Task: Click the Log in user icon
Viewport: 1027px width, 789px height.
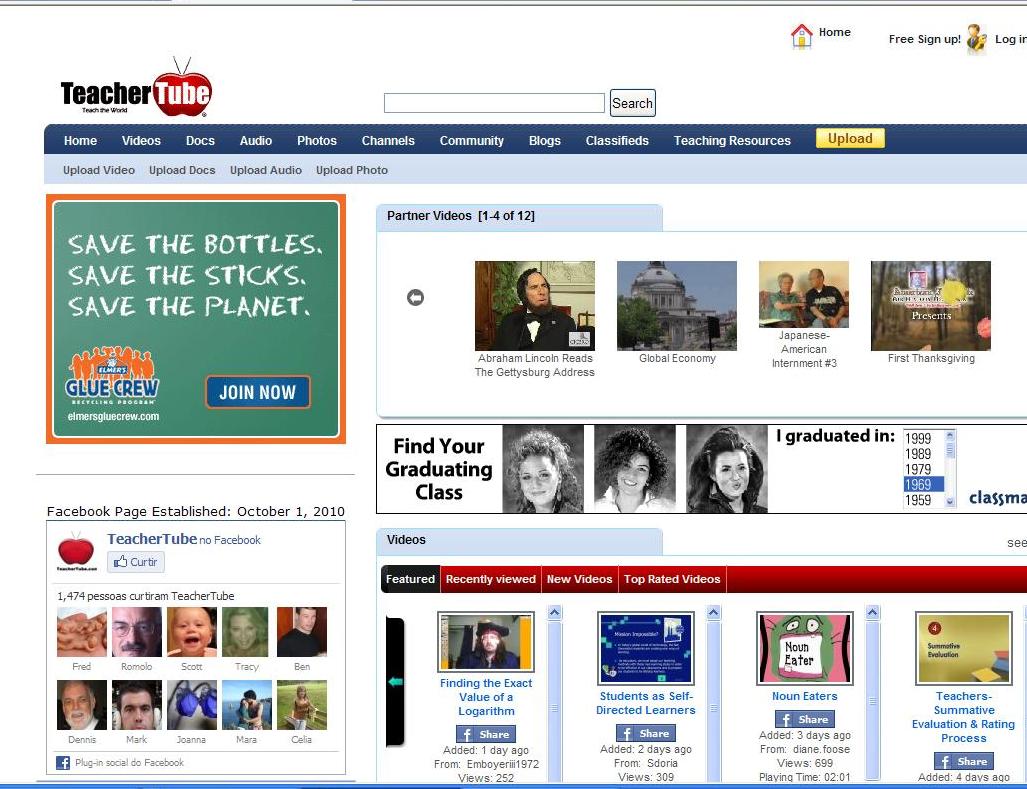Action: (x=977, y=39)
